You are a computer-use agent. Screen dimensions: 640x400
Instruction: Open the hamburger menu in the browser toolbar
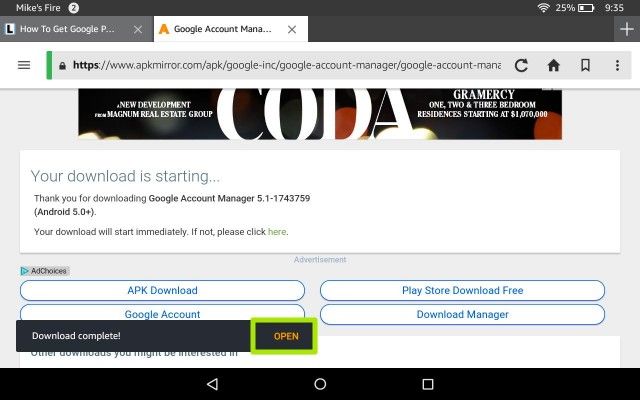point(24,65)
